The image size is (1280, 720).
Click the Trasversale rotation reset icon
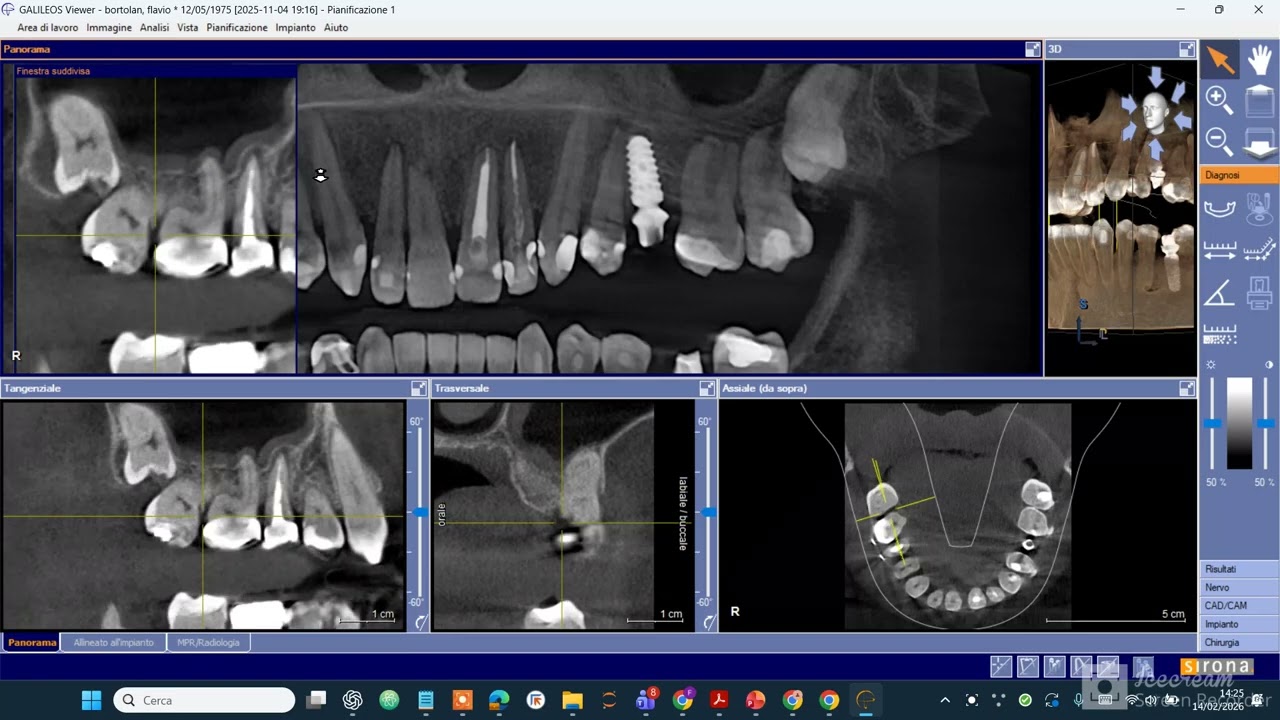709,622
